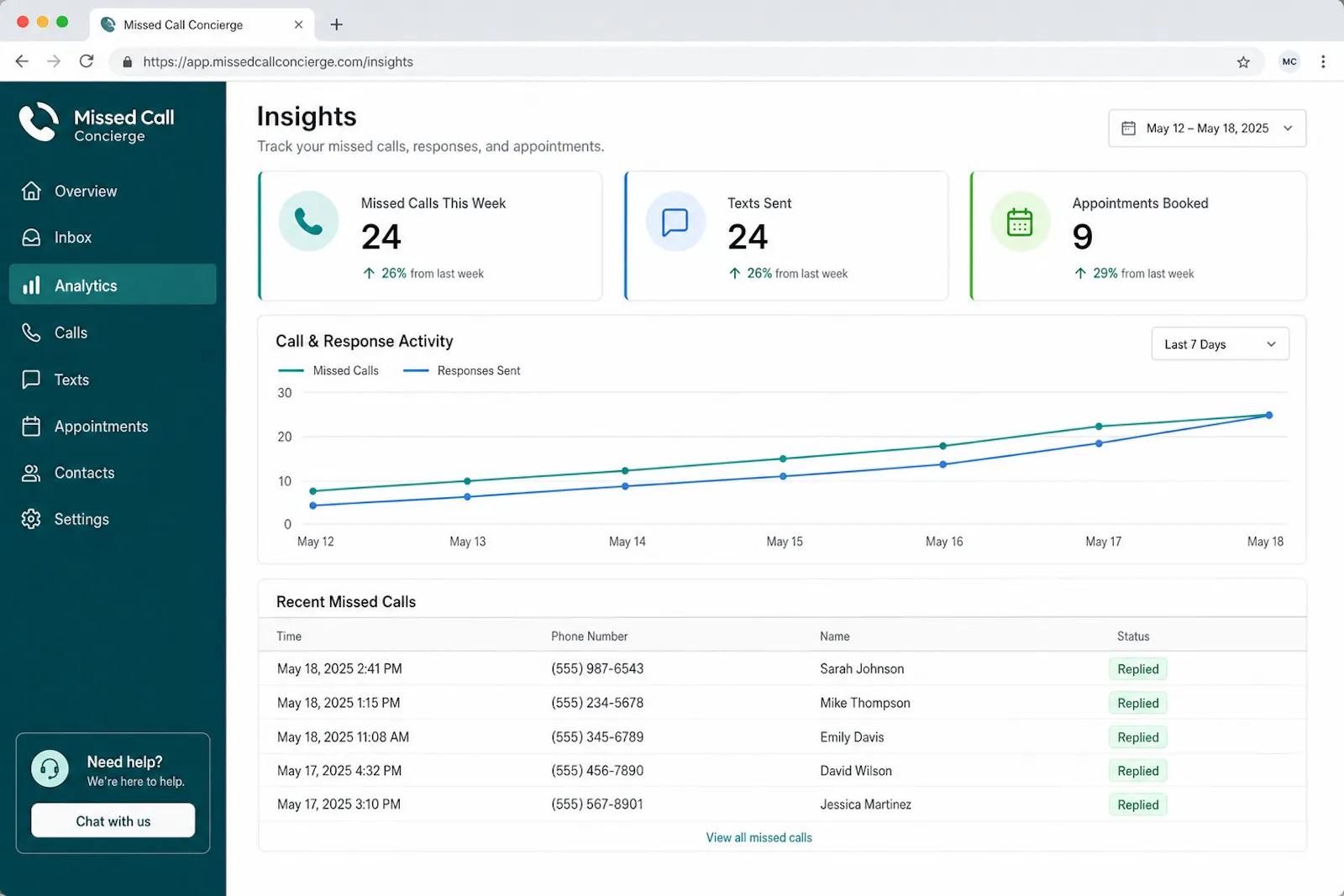Click the Responses Sent point for May 15
The height and width of the screenshot is (896, 1344).
tap(784, 476)
